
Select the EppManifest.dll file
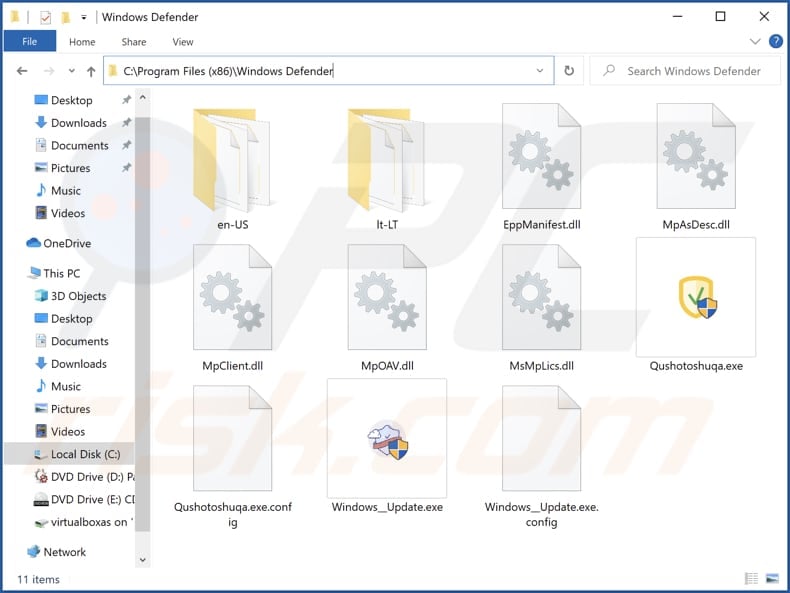[542, 166]
